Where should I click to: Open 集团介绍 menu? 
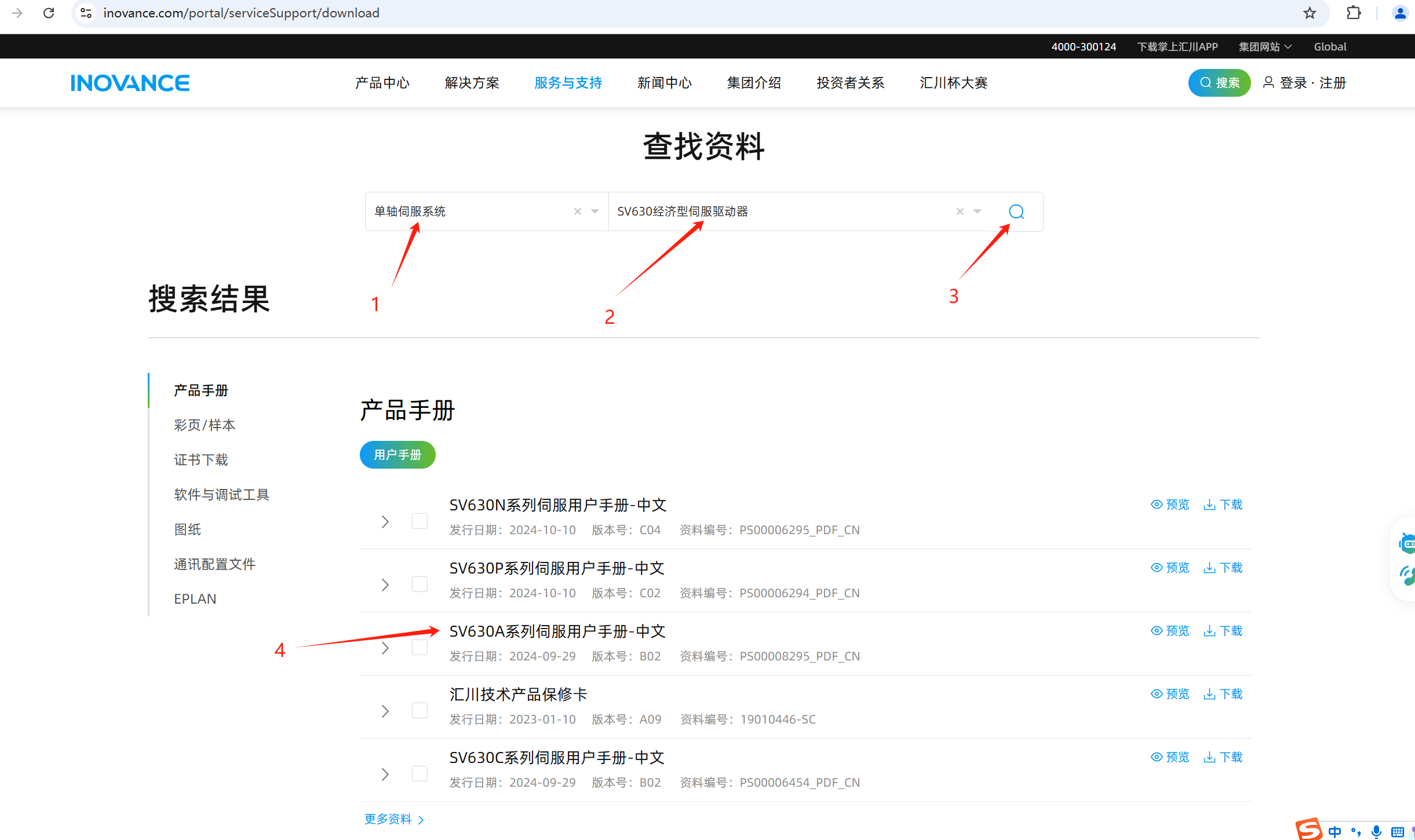point(754,83)
